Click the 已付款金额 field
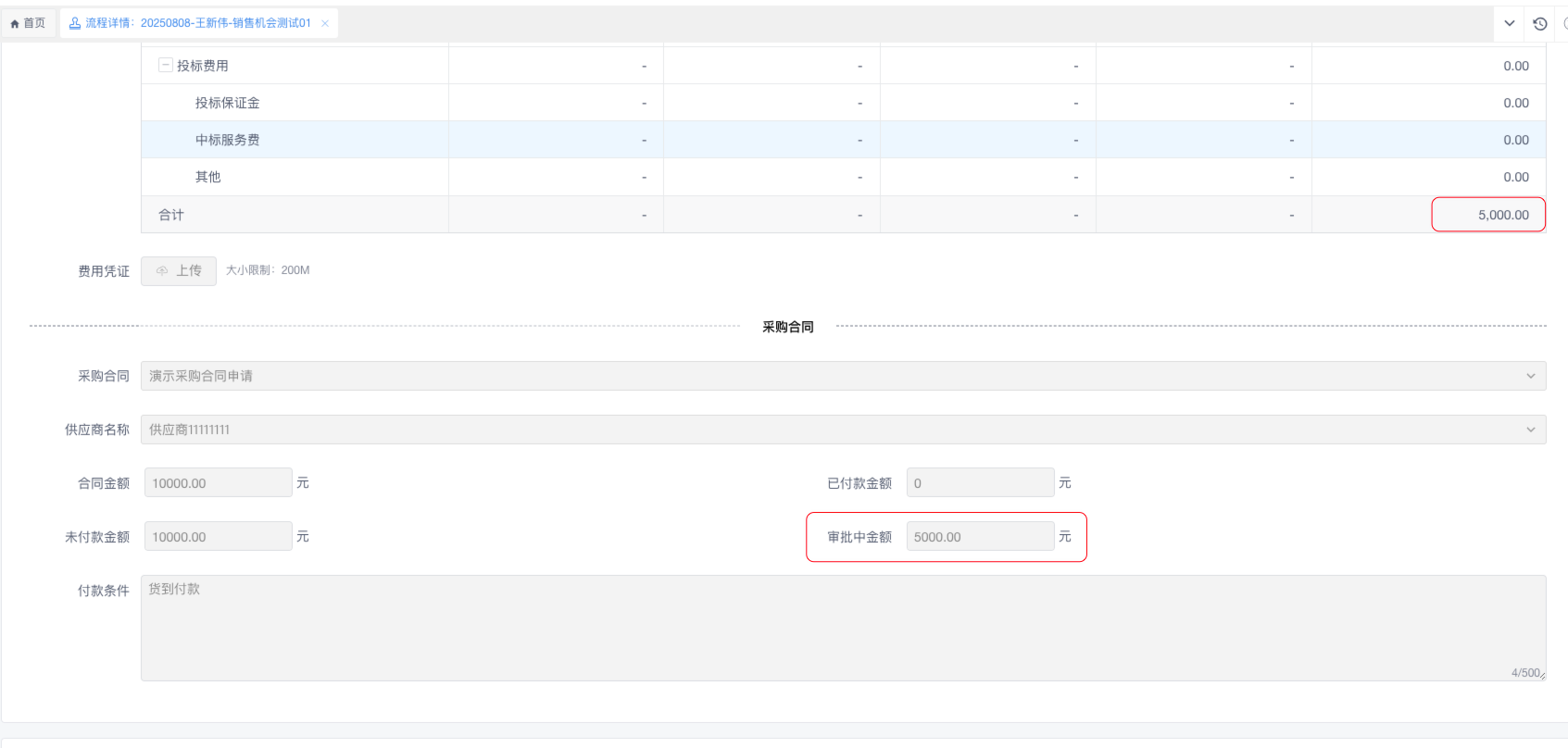1568x748 pixels. point(980,483)
